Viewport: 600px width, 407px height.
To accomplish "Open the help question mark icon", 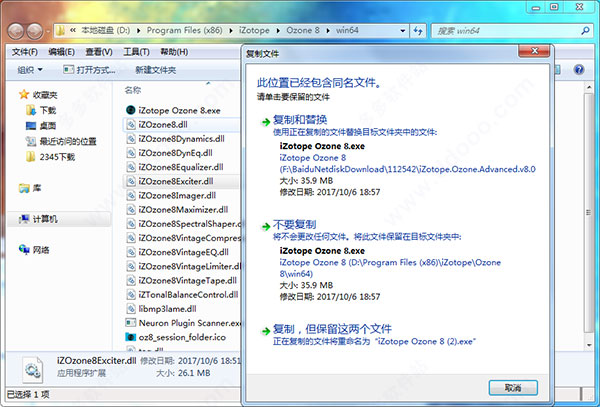I will (x=579, y=70).
